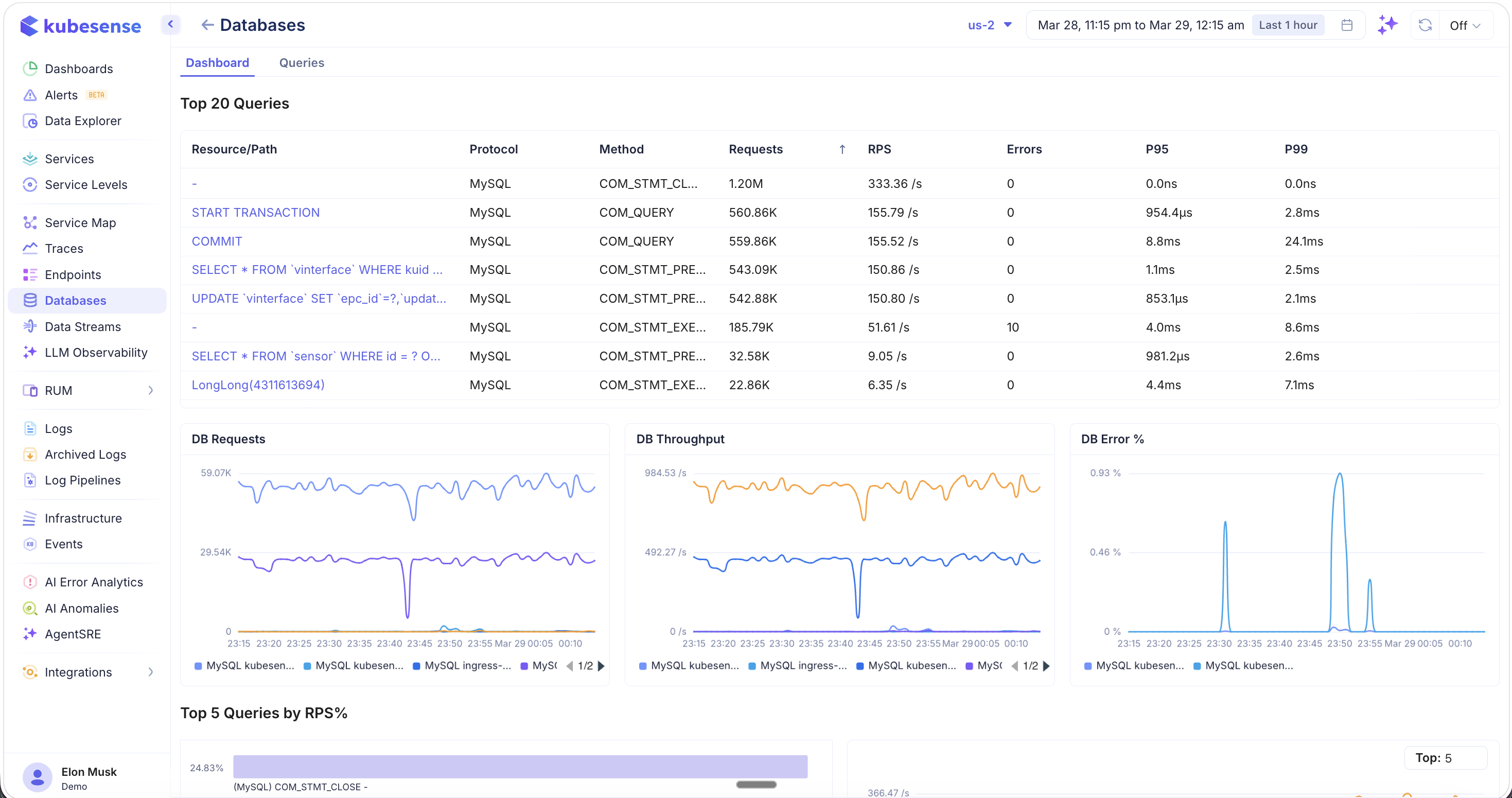1512x798 pixels.
Task: Open AI Error Analytics
Action: pos(94,581)
